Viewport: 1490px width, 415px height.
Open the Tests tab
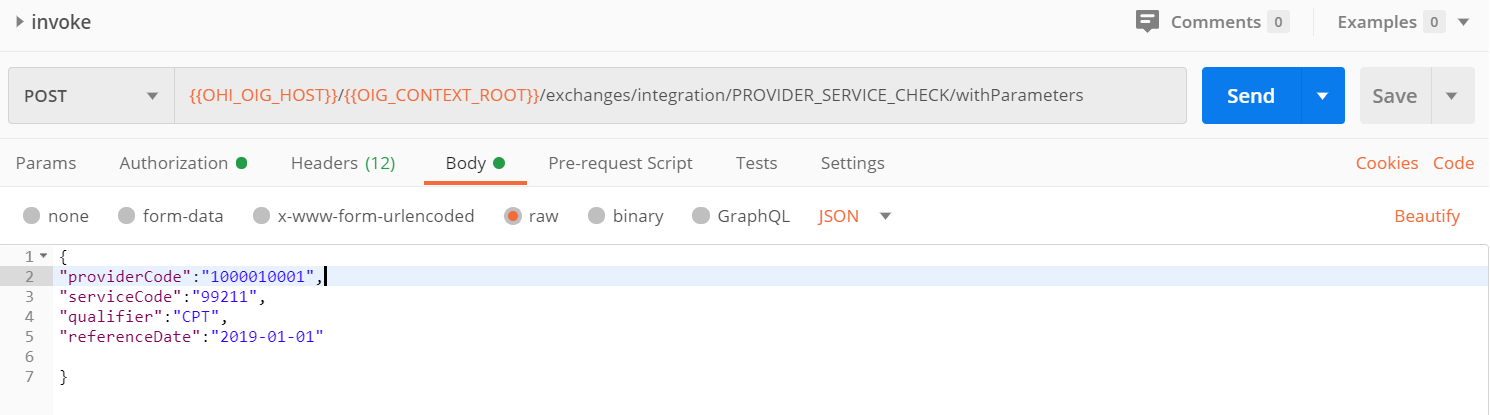[756, 163]
